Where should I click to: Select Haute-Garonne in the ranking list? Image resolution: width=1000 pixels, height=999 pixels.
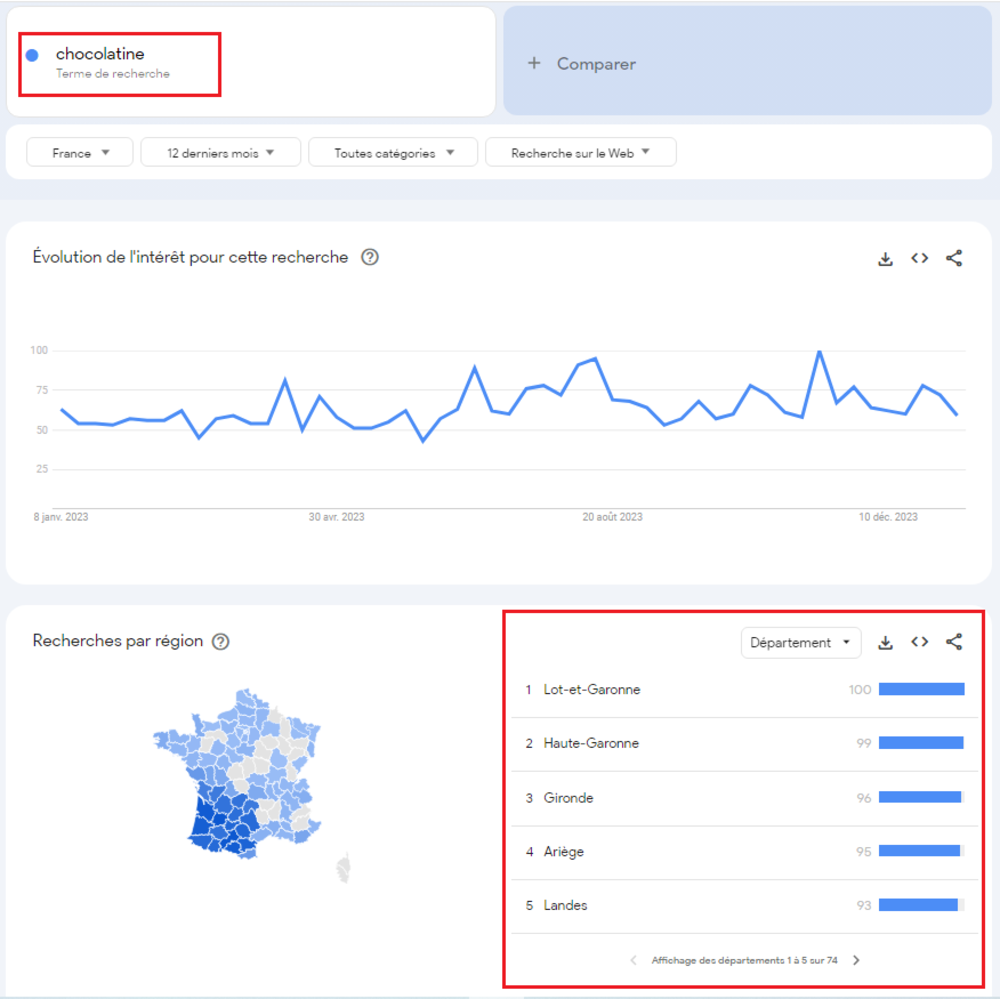pos(591,744)
